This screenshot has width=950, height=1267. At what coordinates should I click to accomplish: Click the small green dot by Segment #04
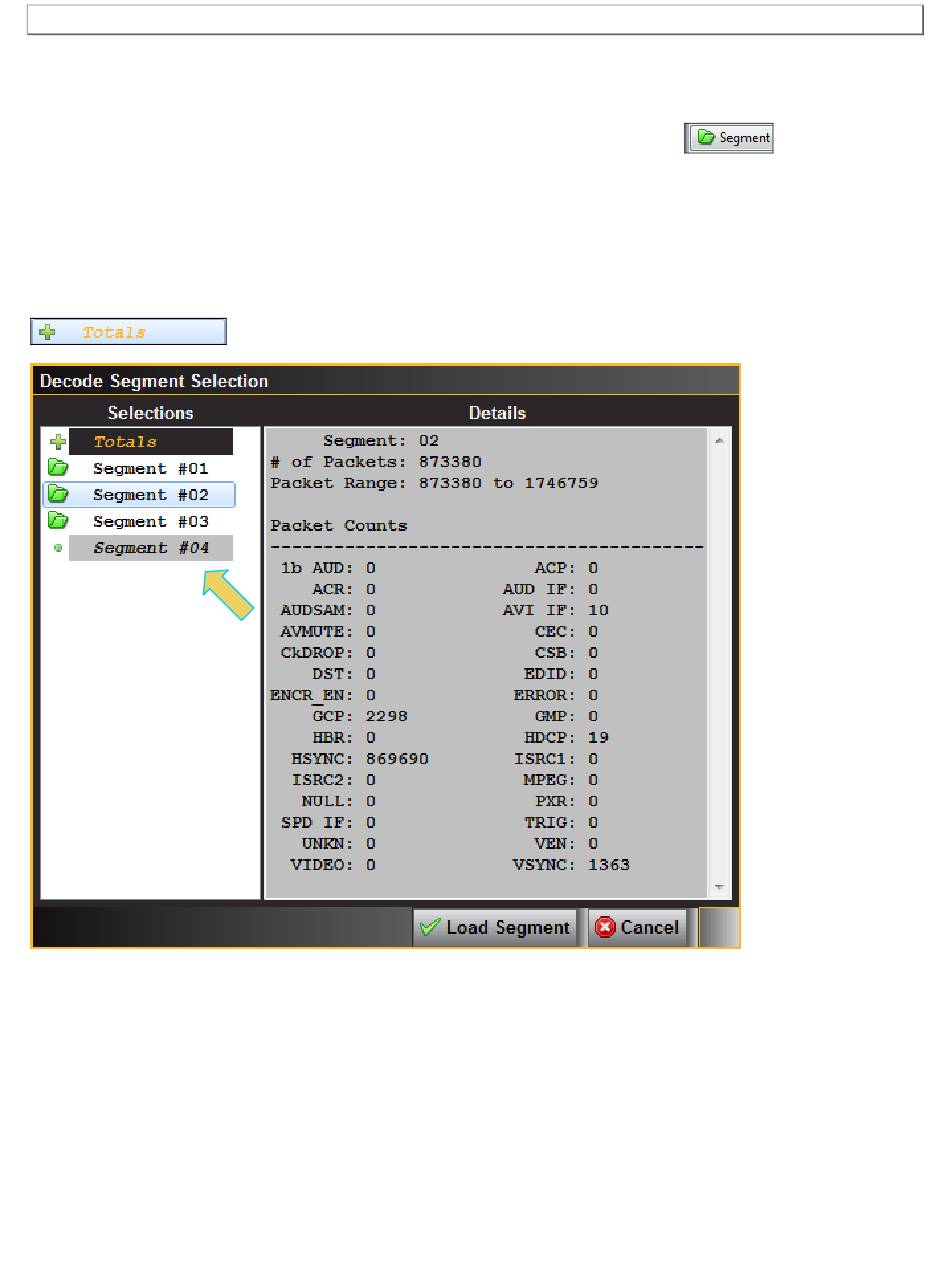[58, 548]
